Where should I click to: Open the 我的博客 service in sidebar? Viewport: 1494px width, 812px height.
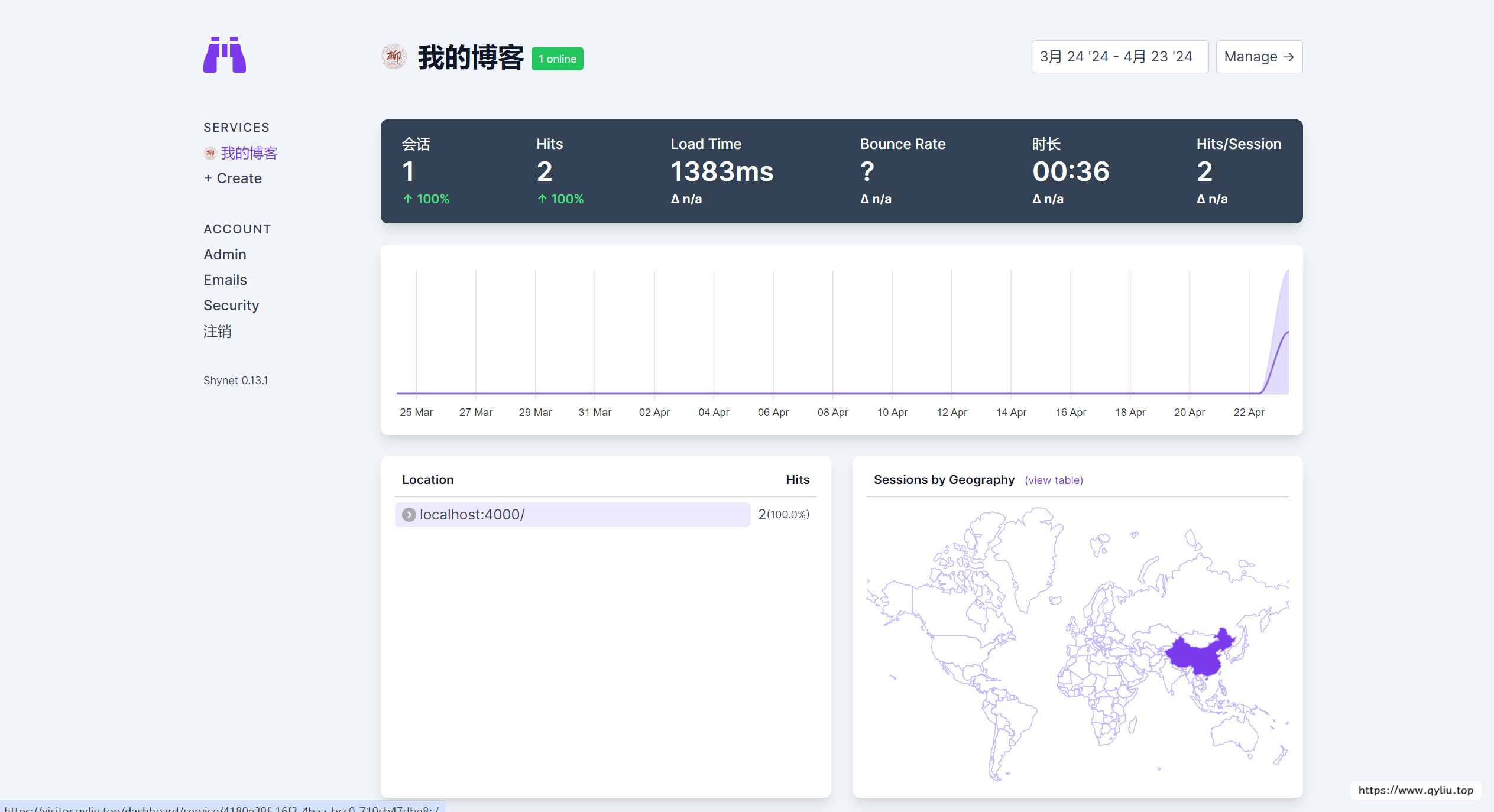(x=249, y=154)
